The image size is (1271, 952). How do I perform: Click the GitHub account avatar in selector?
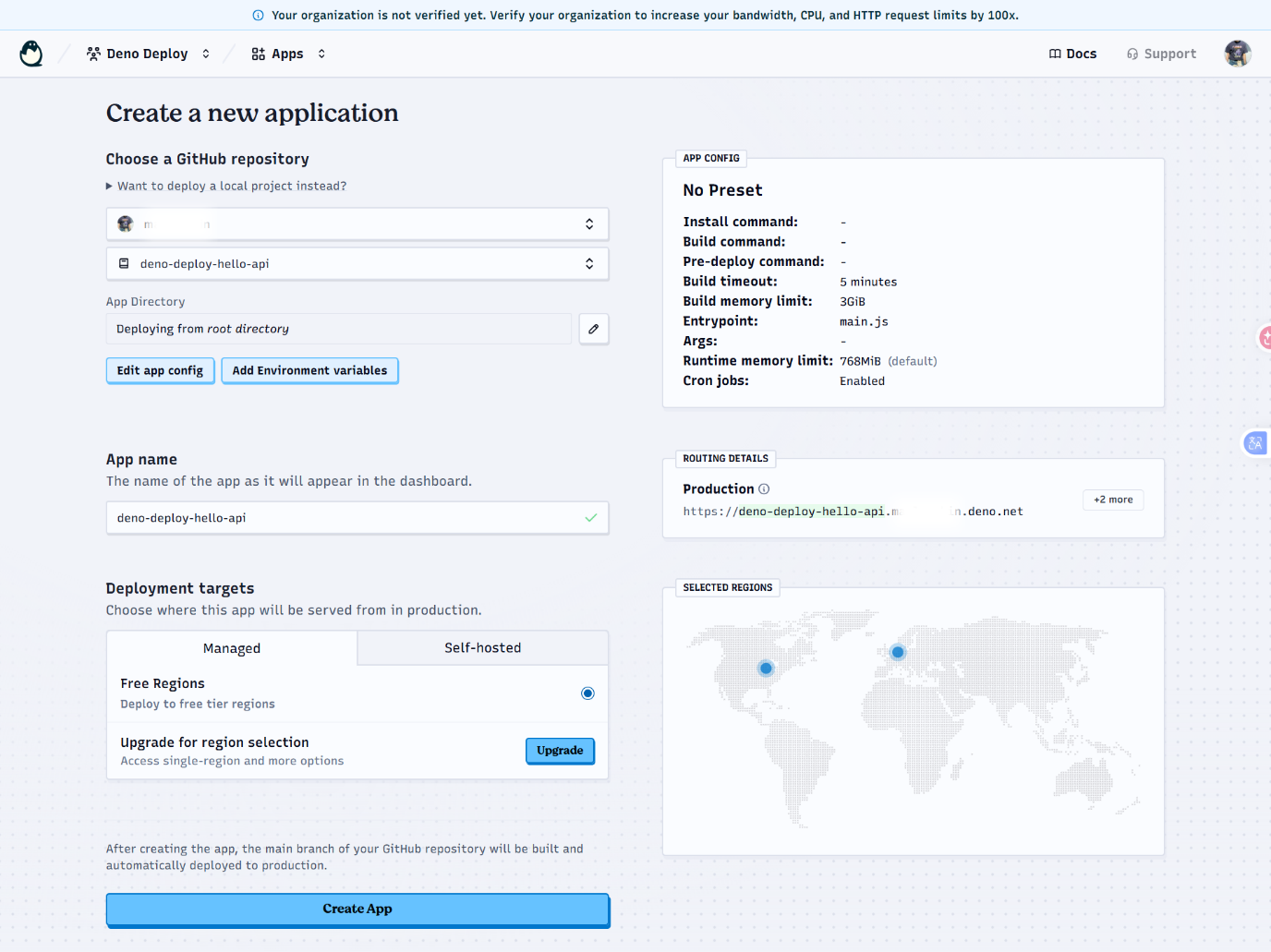pyautogui.click(x=126, y=224)
